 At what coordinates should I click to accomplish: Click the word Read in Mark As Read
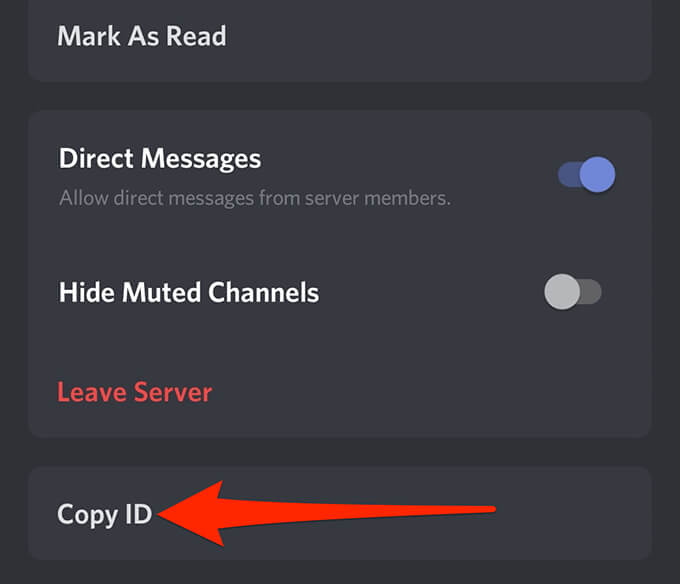pyautogui.click(x=196, y=36)
